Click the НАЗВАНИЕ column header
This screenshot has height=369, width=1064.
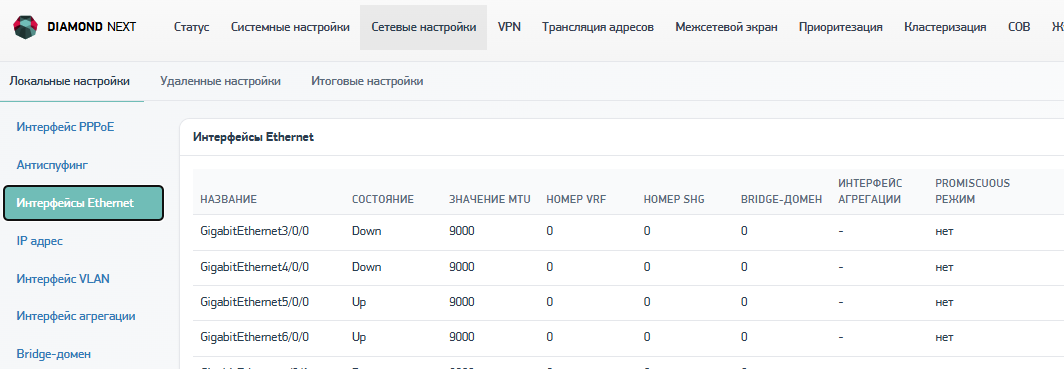pos(229,199)
